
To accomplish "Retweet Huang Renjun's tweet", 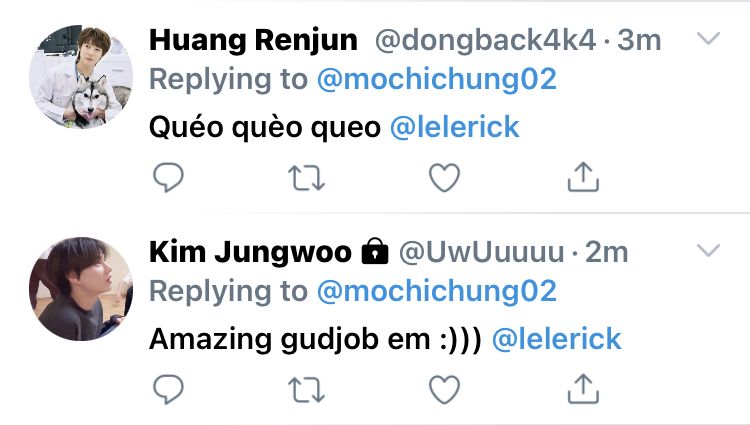I will click(x=306, y=178).
